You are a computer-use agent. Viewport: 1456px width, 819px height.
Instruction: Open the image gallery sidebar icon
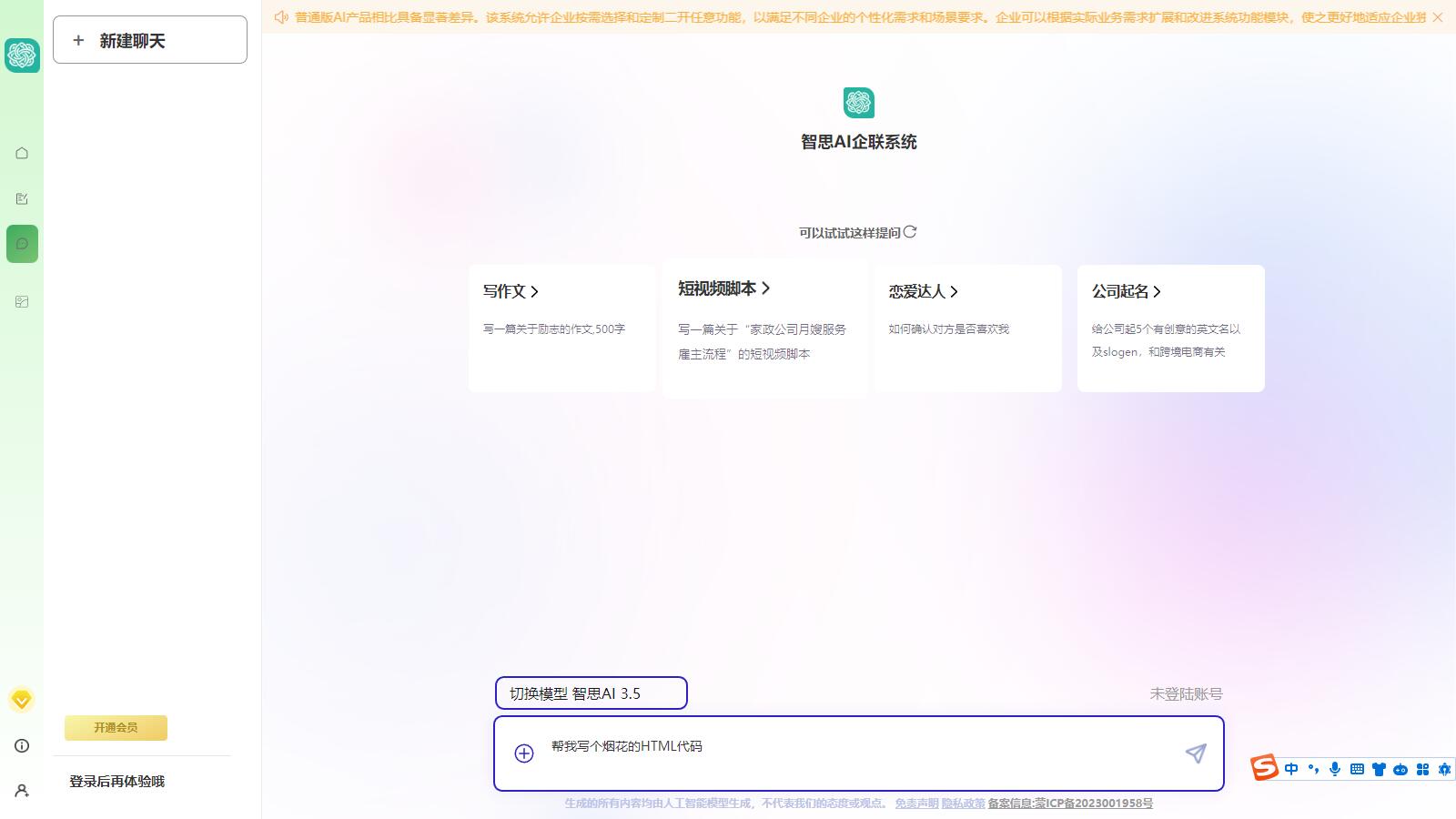point(22,301)
